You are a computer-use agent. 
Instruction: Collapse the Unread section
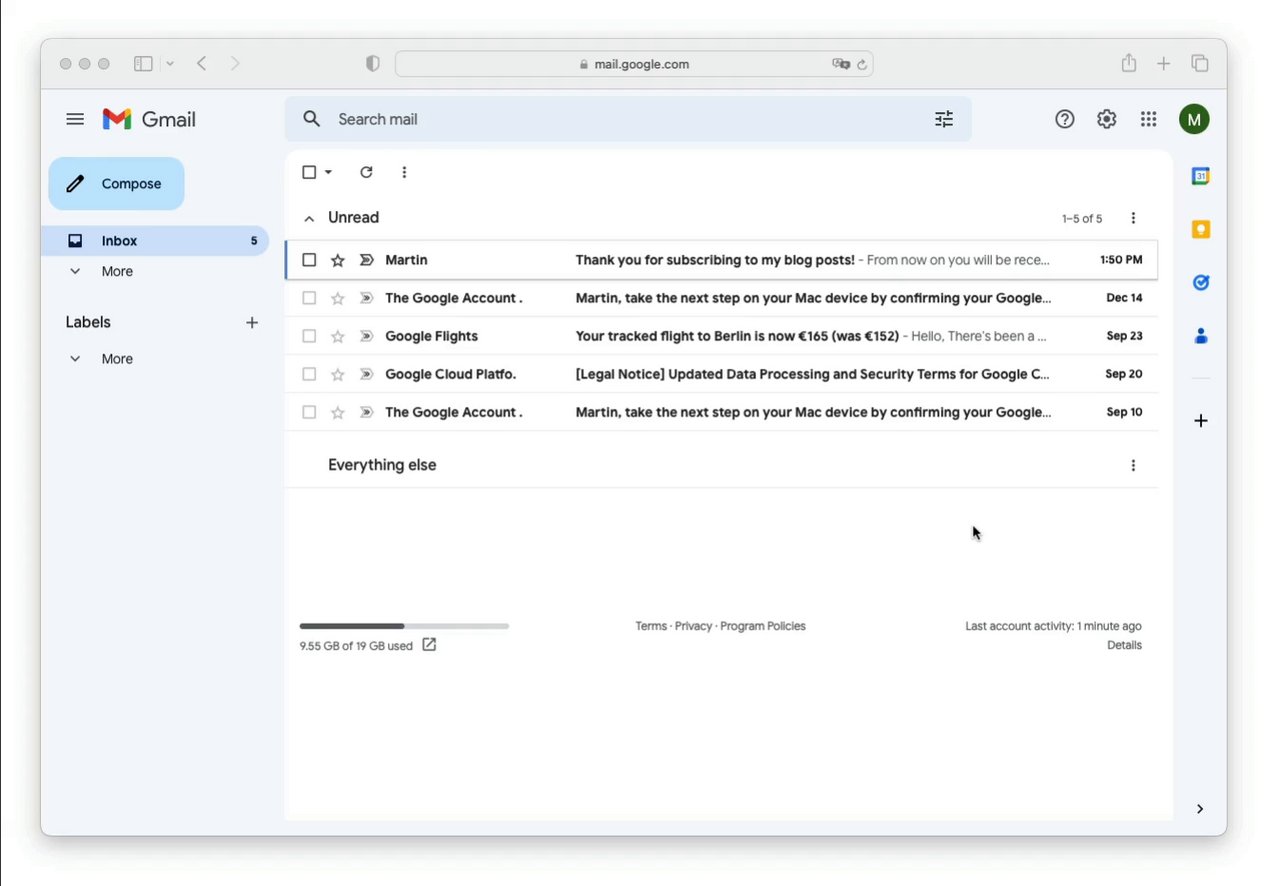[309, 218]
